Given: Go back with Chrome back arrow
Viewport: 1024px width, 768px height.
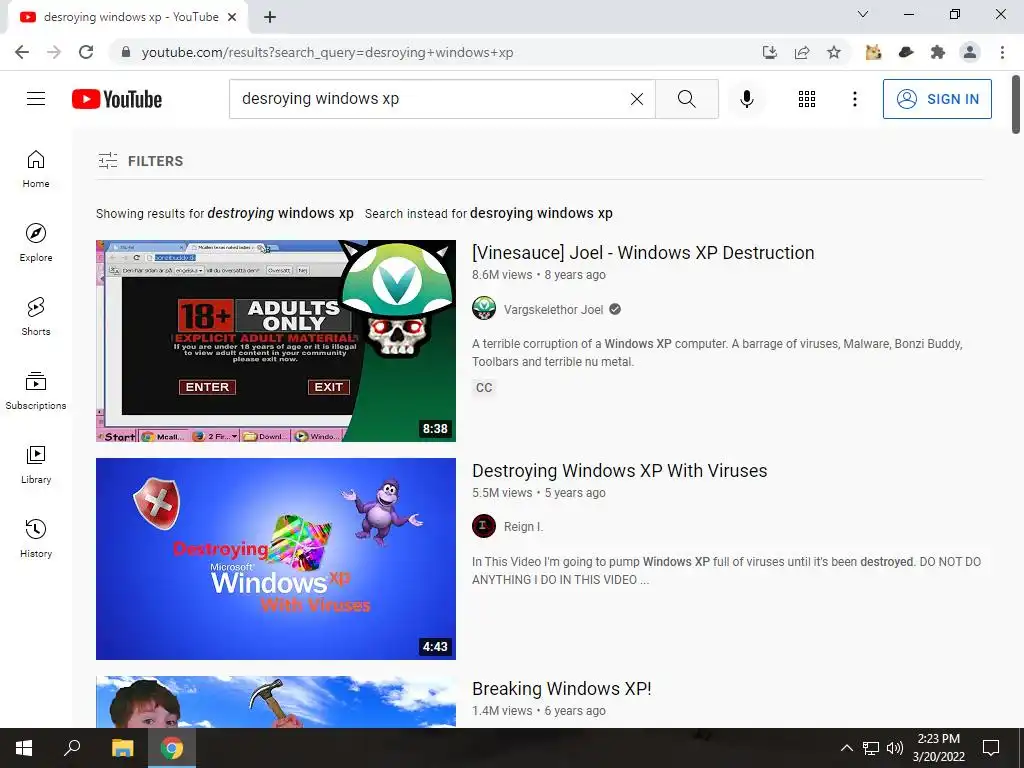Looking at the screenshot, I should [22, 52].
